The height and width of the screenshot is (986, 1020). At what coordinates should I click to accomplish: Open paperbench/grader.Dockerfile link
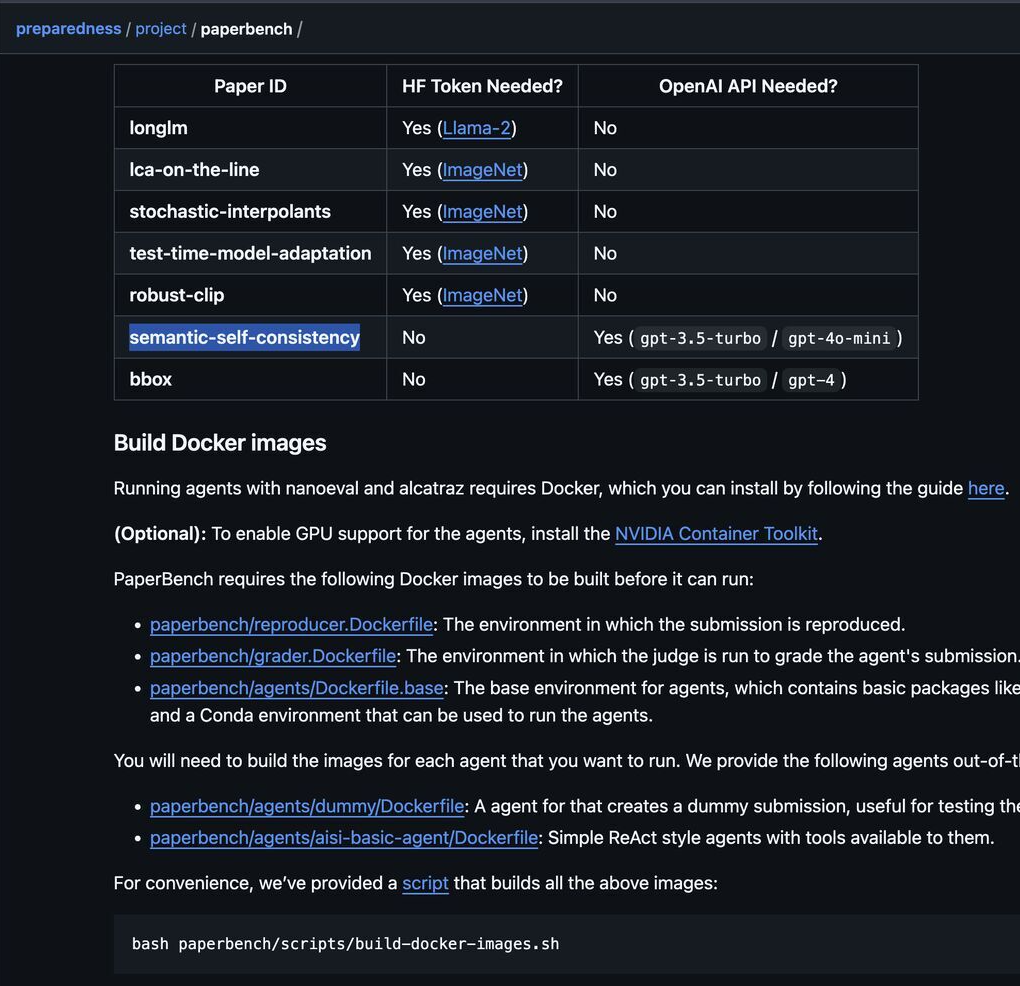pyautogui.click(x=273, y=657)
